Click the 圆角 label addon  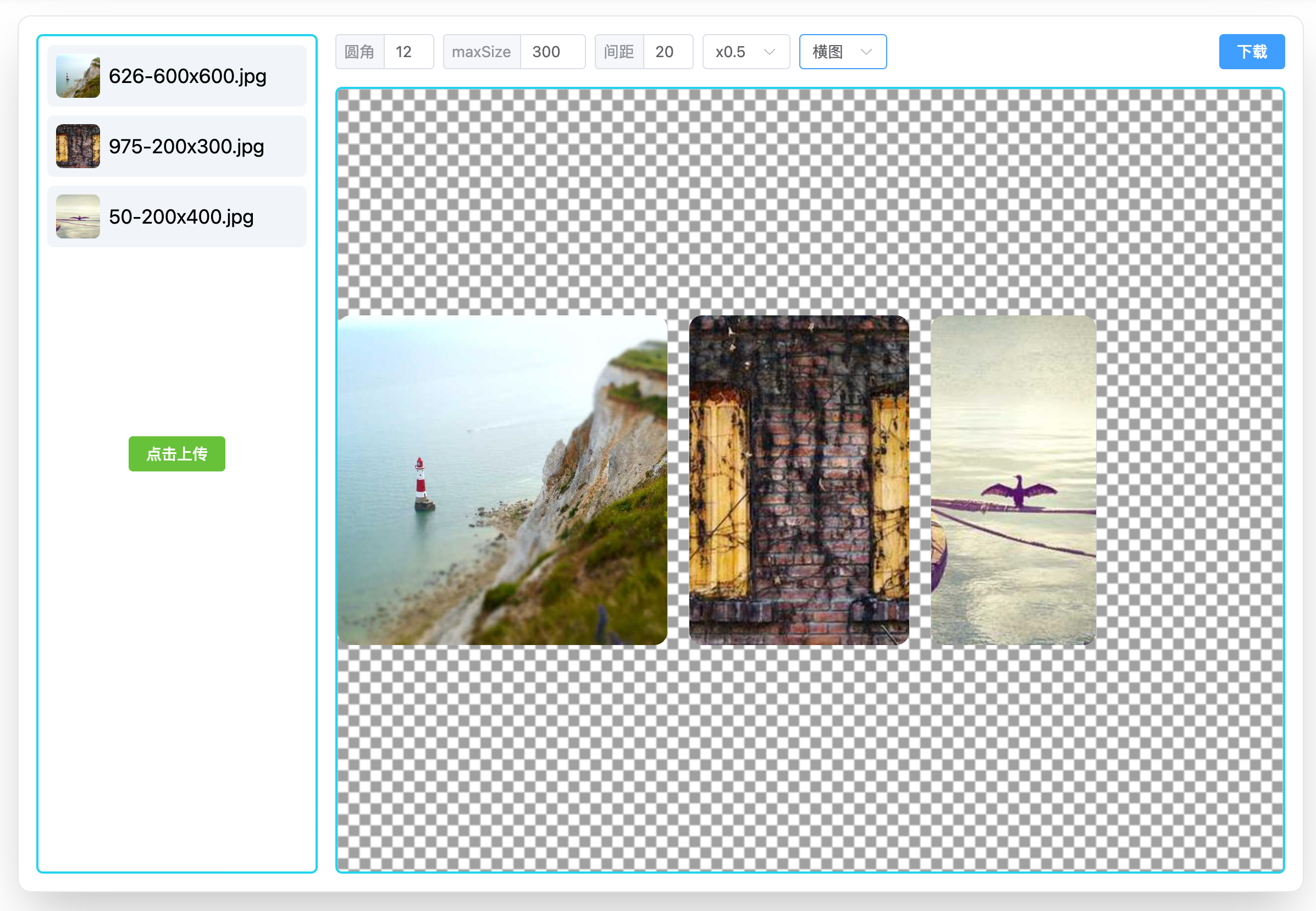pos(360,52)
